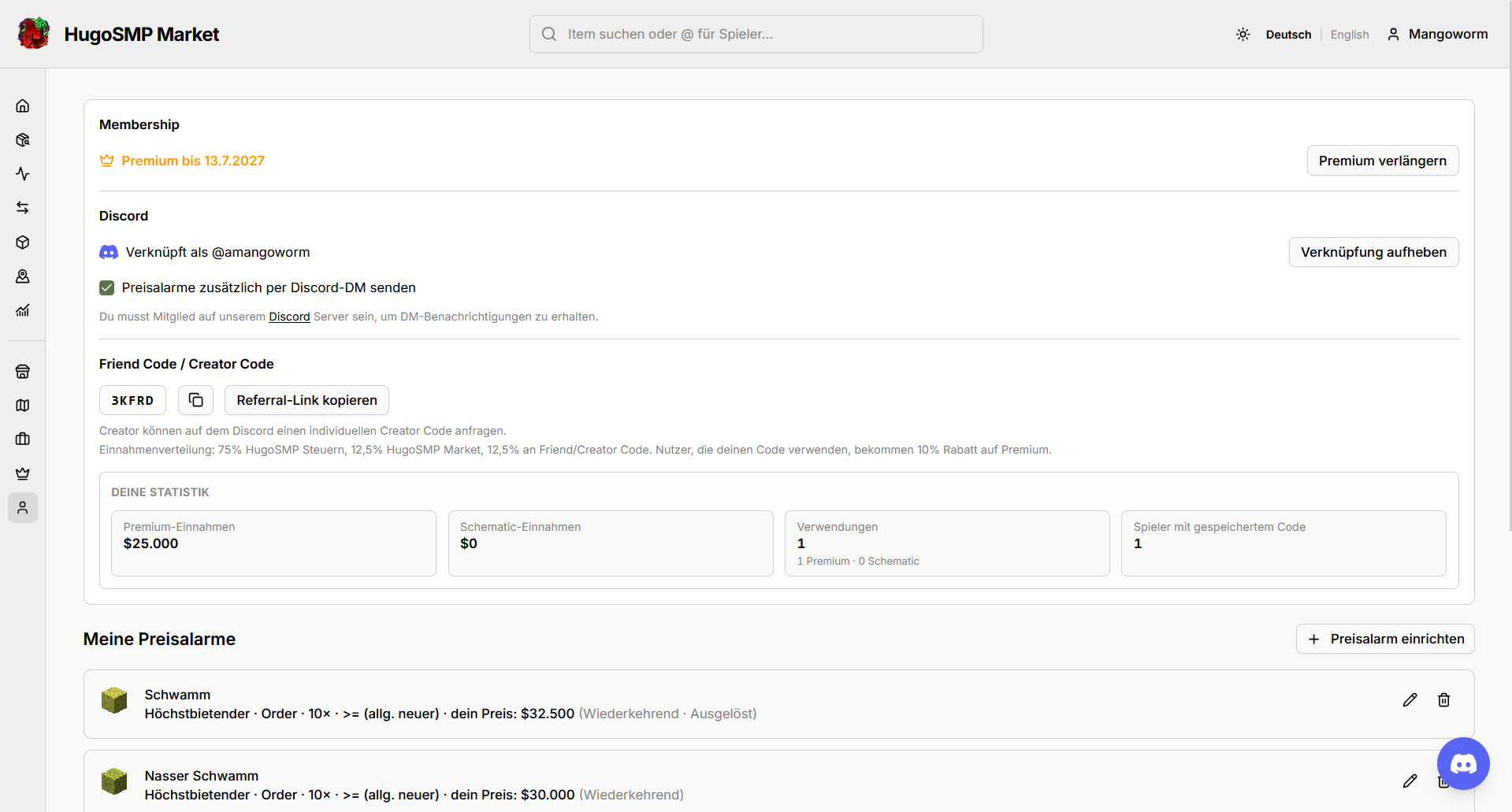Copy the friend code 3KFRD
The width and height of the screenshot is (1512, 812).
pos(195,400)
